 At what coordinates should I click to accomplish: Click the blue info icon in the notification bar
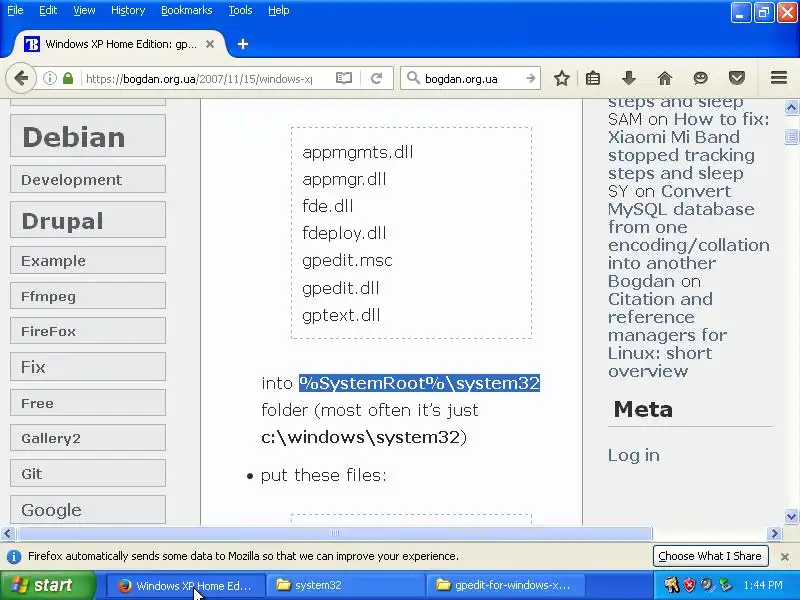click(x=14, y=556)
